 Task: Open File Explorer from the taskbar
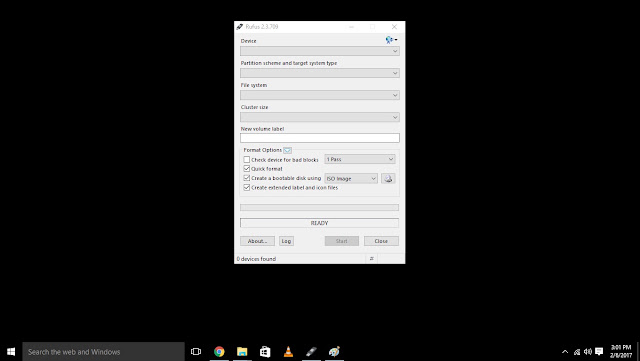(242, 352)
